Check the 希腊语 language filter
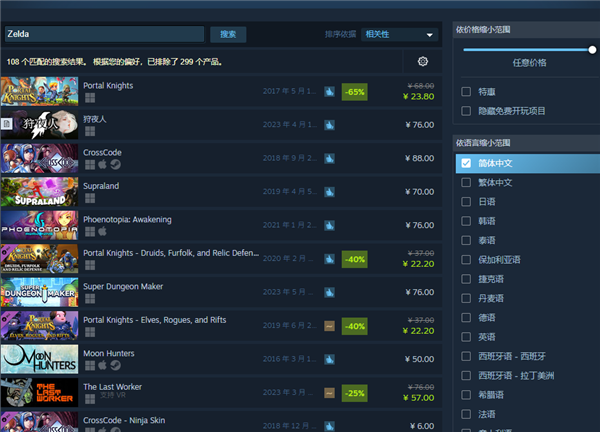 coord(466,395)
